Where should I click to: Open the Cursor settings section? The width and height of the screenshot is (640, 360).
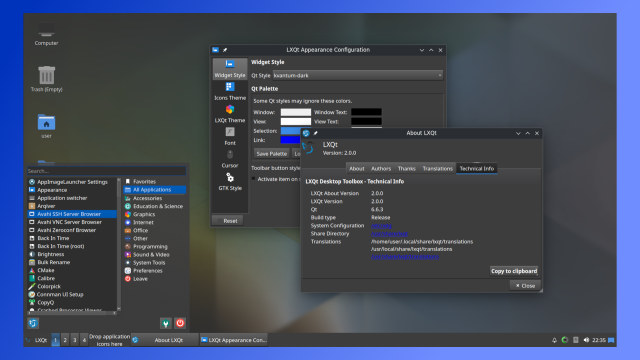click(230, 159)
